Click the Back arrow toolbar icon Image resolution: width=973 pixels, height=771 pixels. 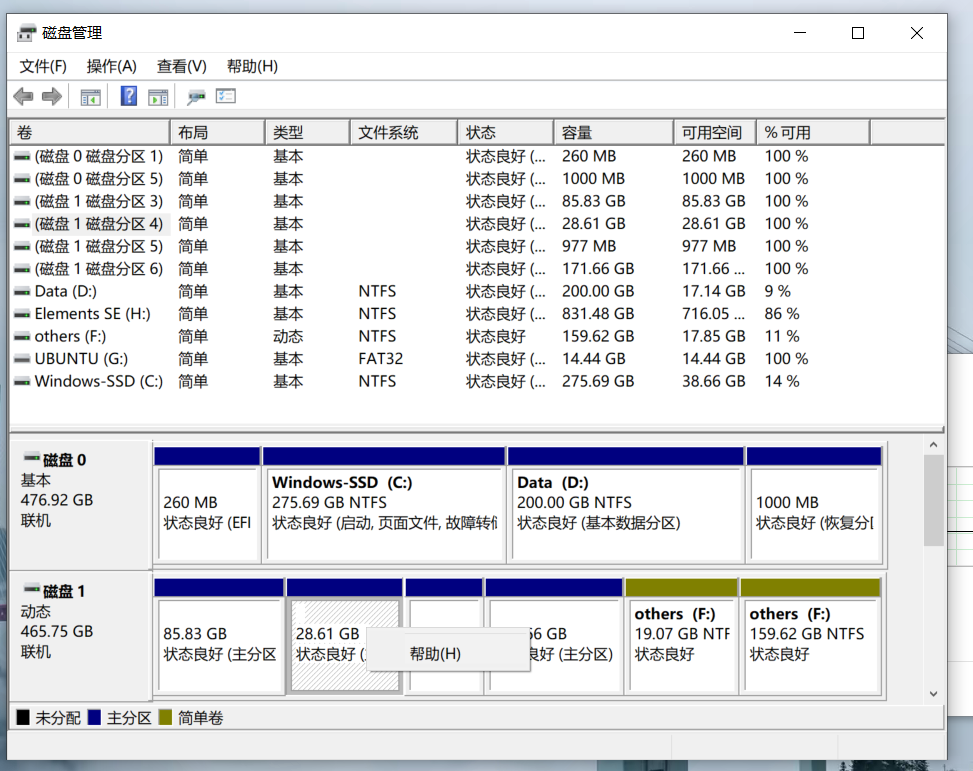pyautogui.click(x=24, y=96)
